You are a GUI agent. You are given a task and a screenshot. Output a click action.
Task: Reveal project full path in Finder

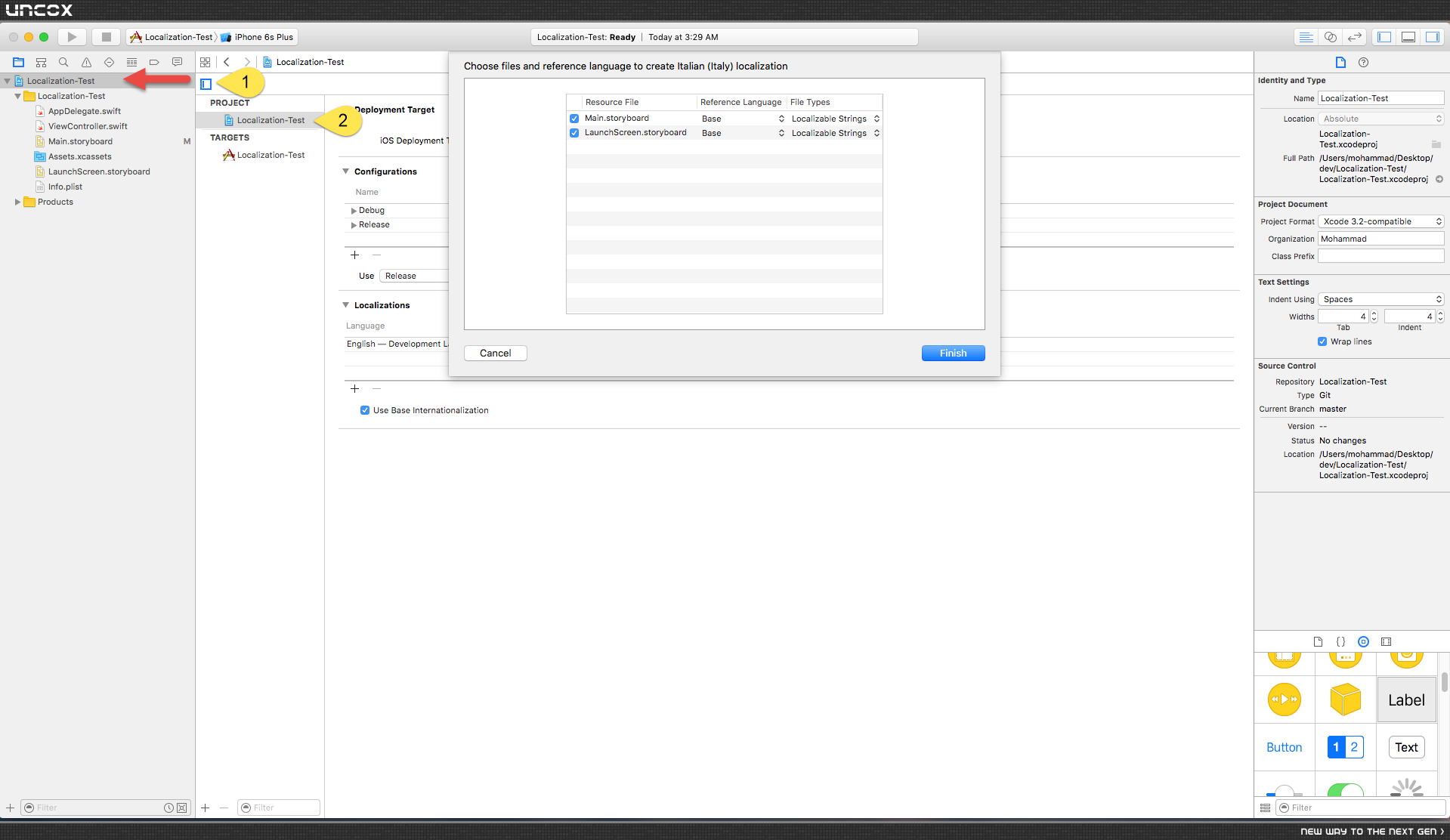1439,179
